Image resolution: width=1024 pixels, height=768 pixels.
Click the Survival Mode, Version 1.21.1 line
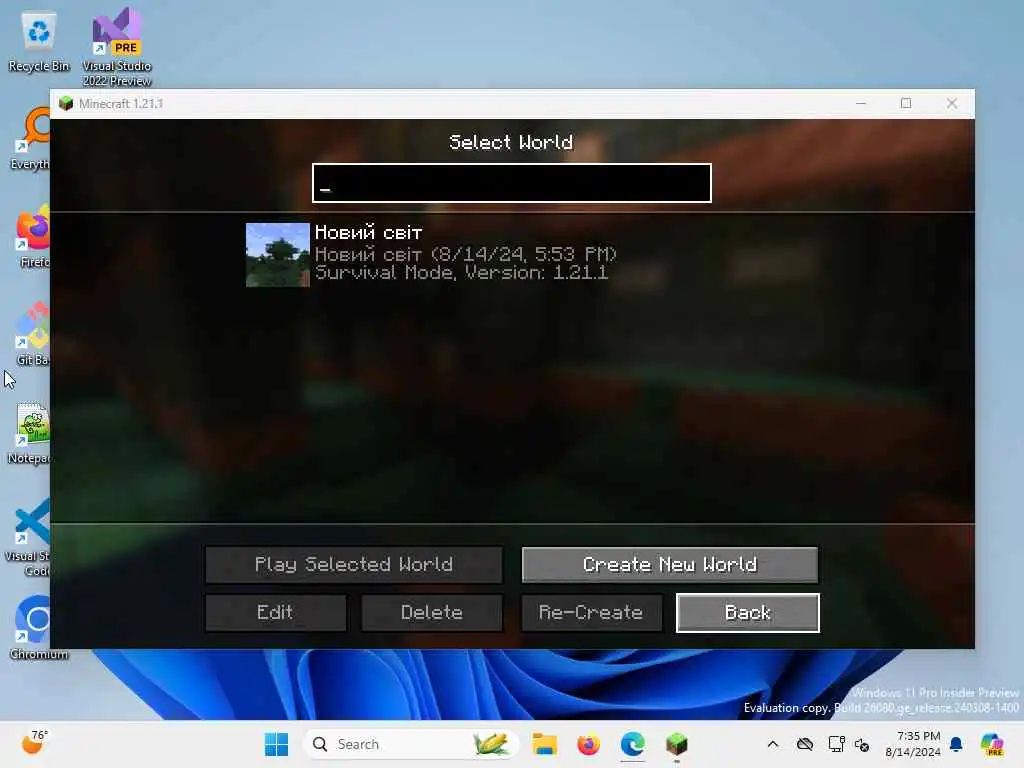pyautogui.click(x=461, y=273)
